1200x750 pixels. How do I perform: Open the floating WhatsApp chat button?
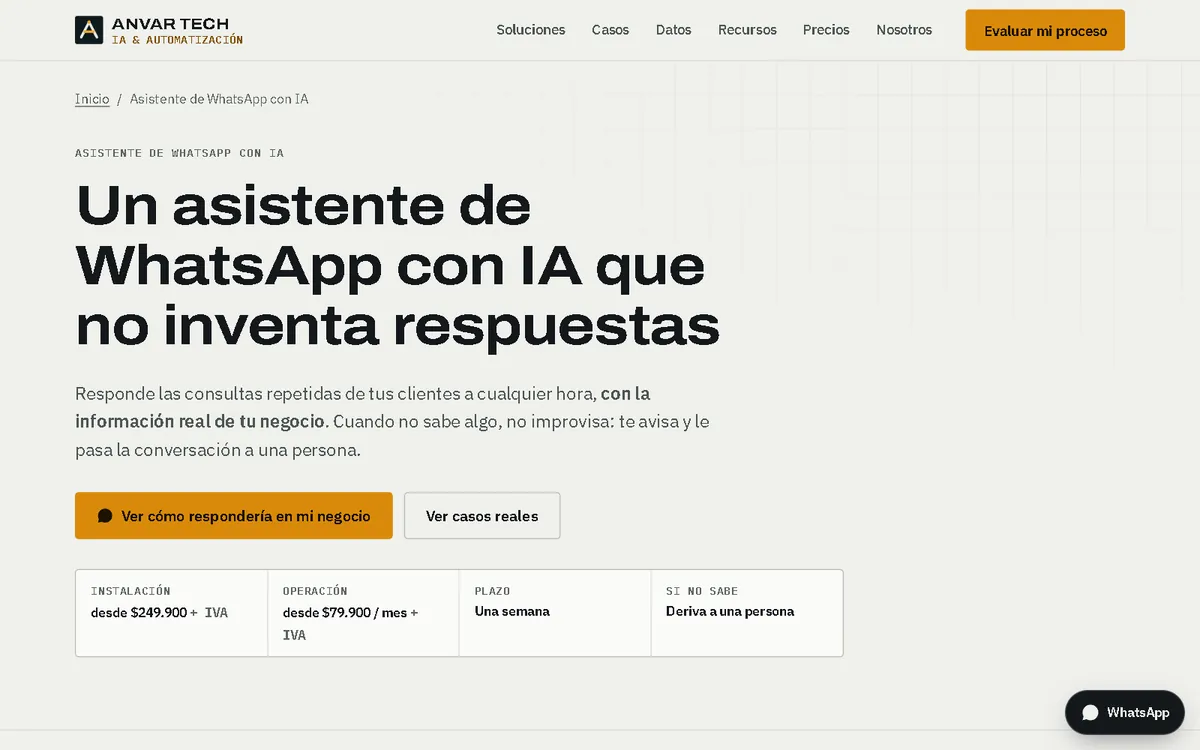(1125, 713)
